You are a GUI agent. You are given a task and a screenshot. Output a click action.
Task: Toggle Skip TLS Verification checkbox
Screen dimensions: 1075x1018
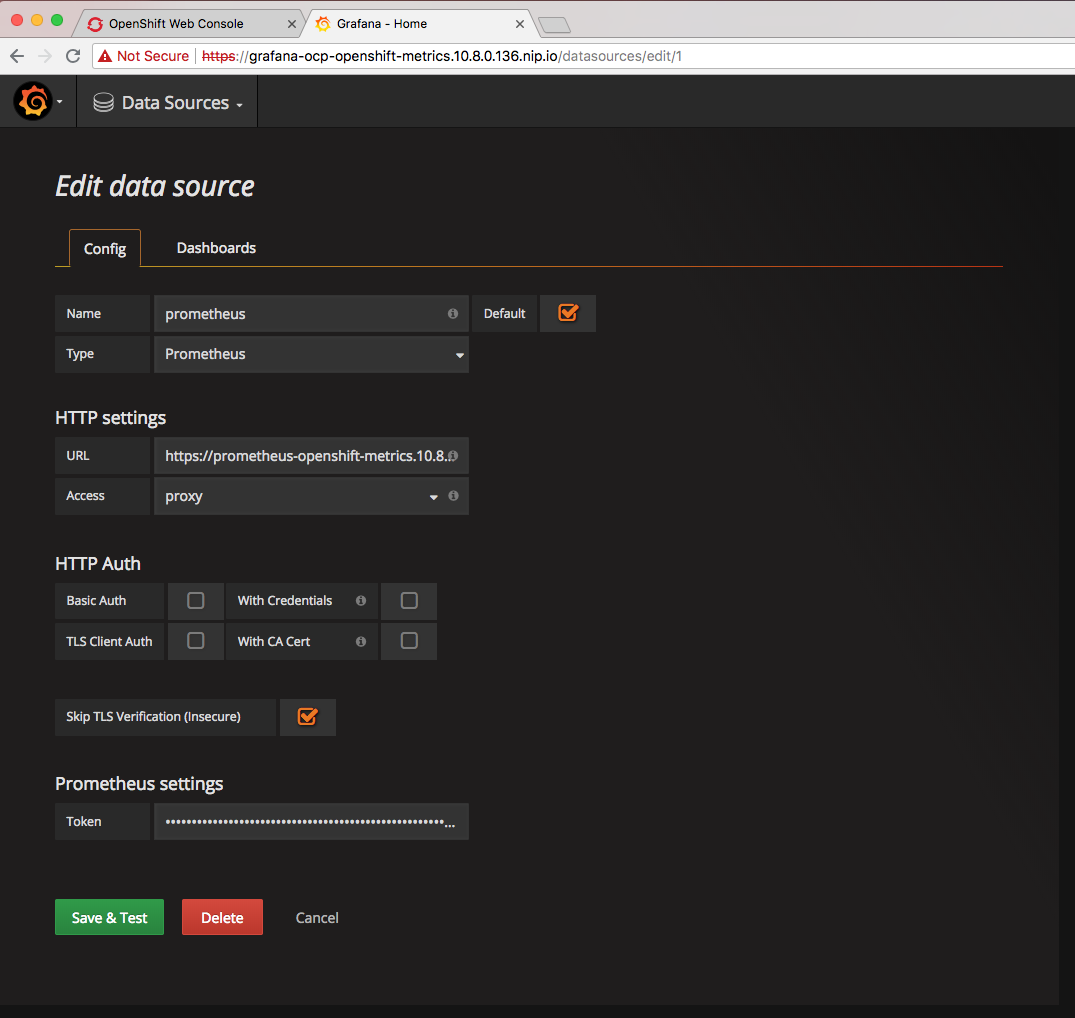[307, 716]
